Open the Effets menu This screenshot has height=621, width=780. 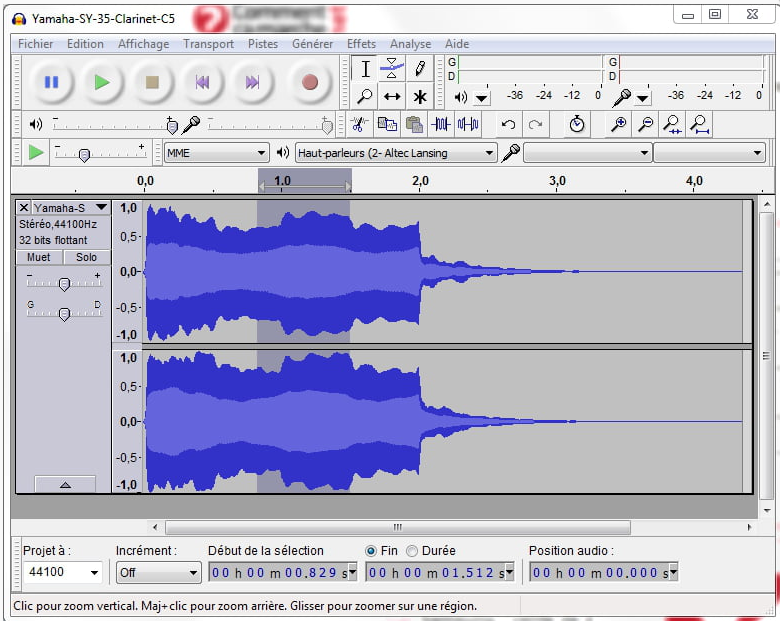click(x=361, y=44)
